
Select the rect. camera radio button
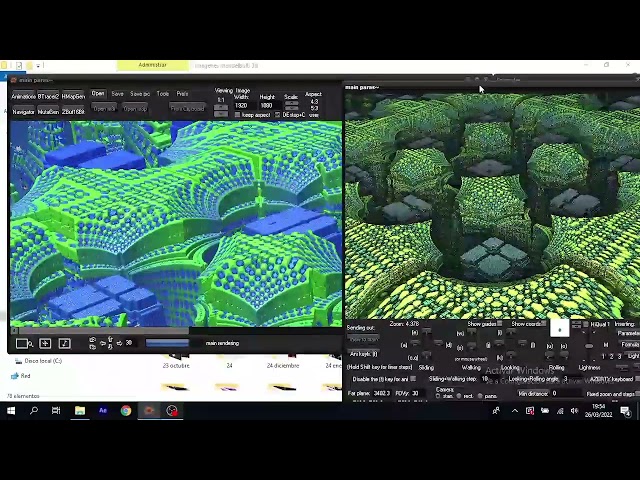[x=459, y=396]
